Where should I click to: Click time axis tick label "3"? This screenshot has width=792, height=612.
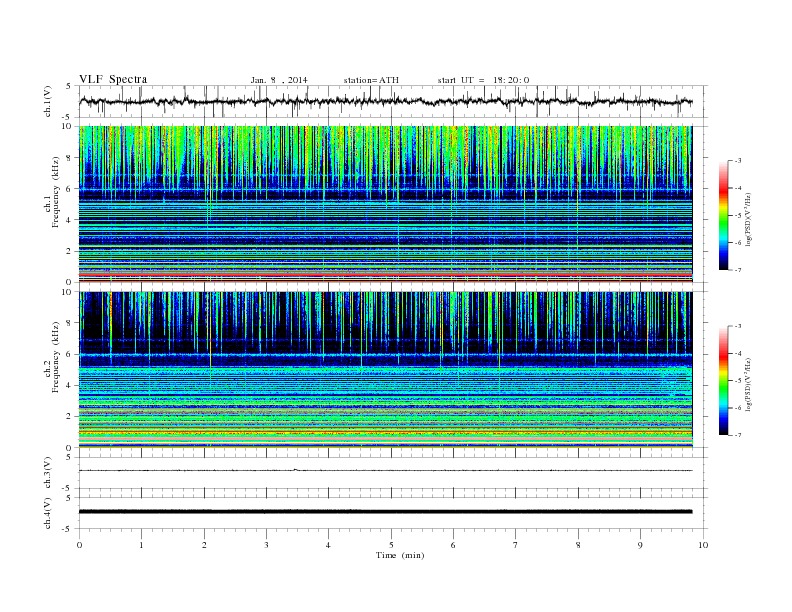[266, 545]
